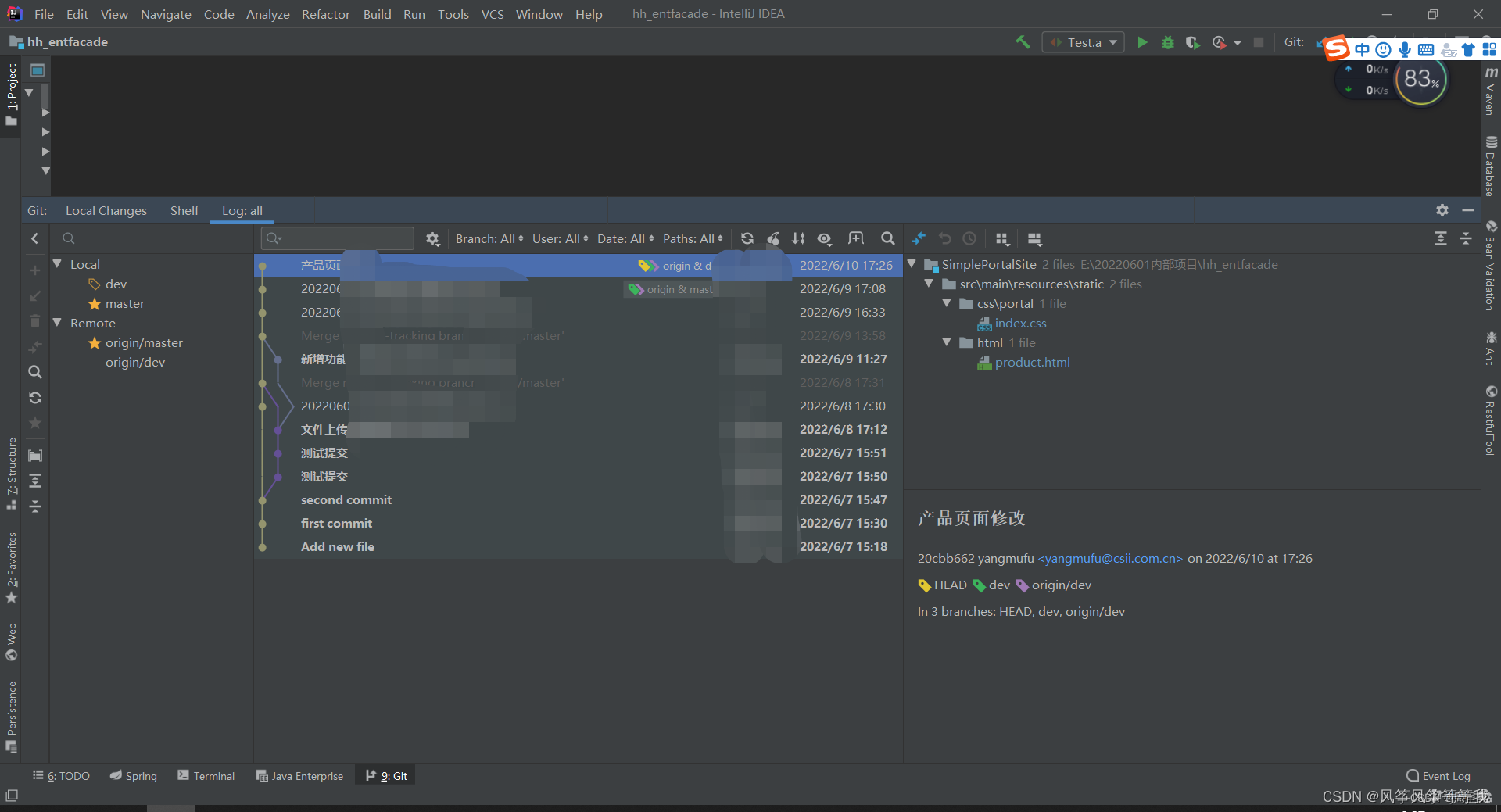This screenshot has height=812, width=1501.
Task: Collapse the Local branches node
Action: [57, 264]
